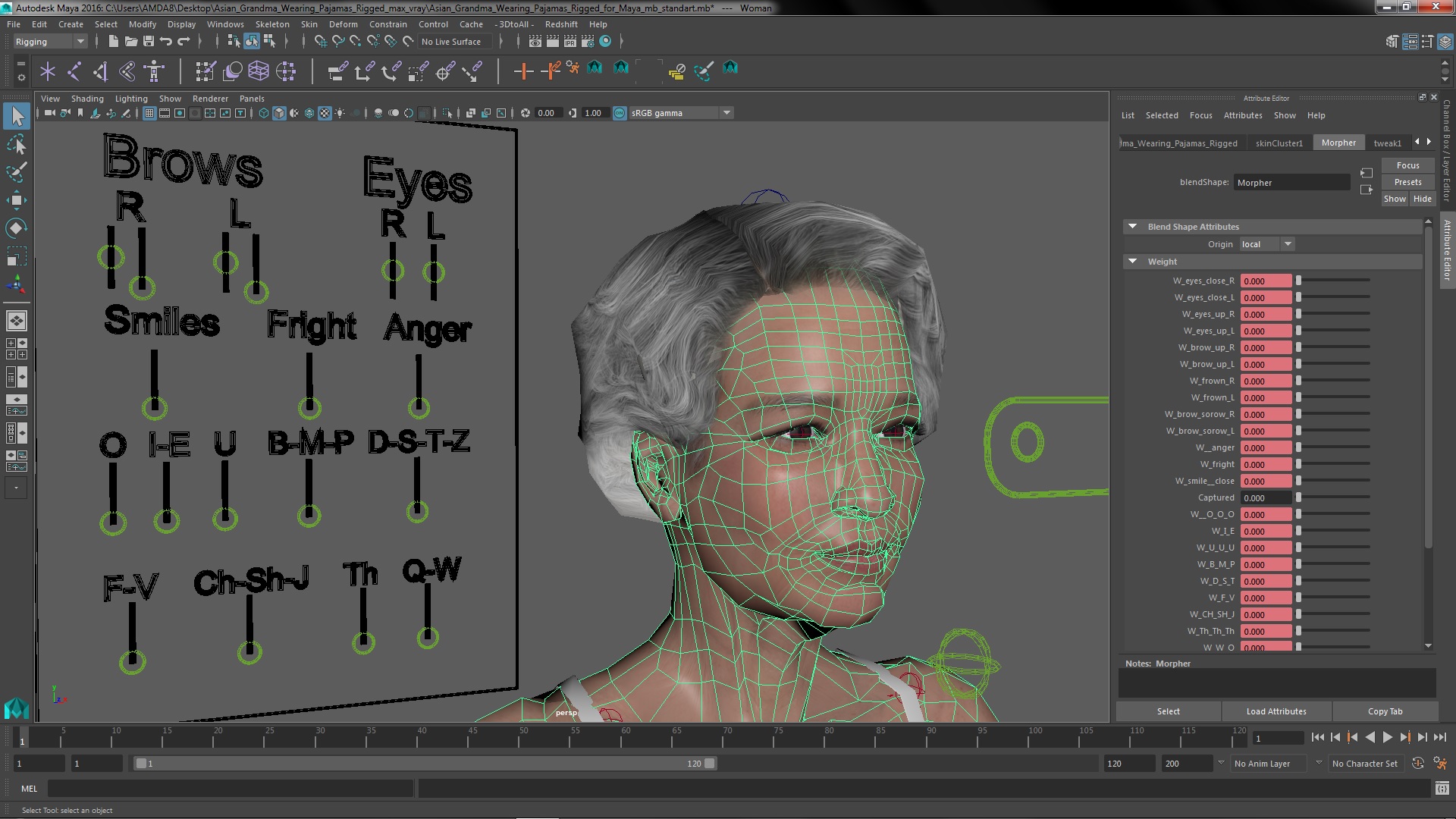The height and width of the screenshot is (819, 1456).
Task: Click the Copy Tab button
Action: click(x=1385, y=711)
